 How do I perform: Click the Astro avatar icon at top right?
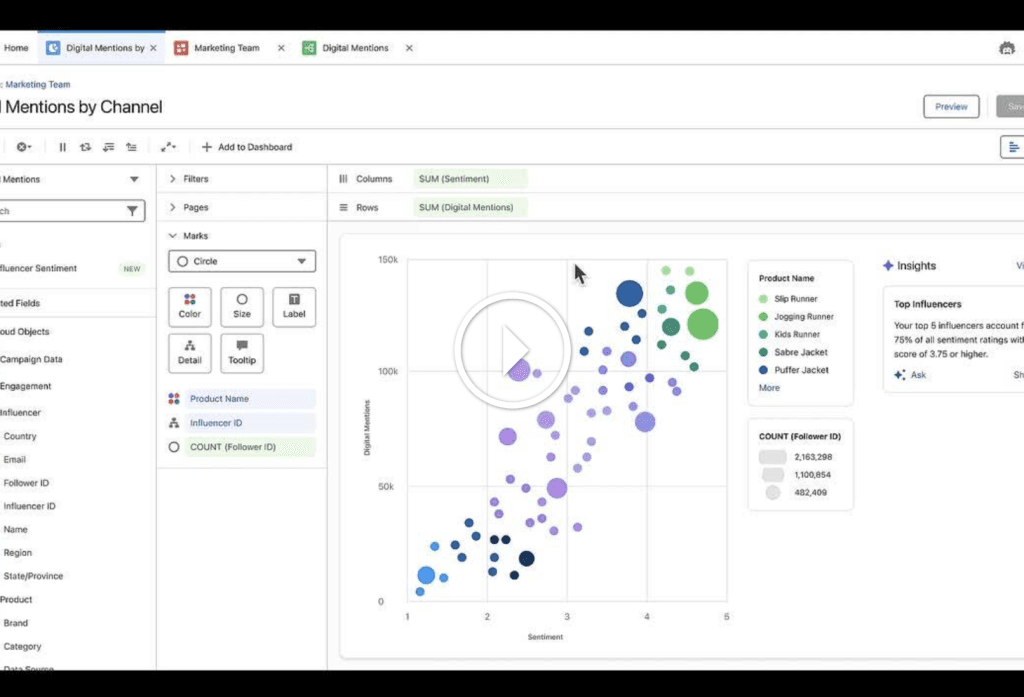pos(1006,48)
